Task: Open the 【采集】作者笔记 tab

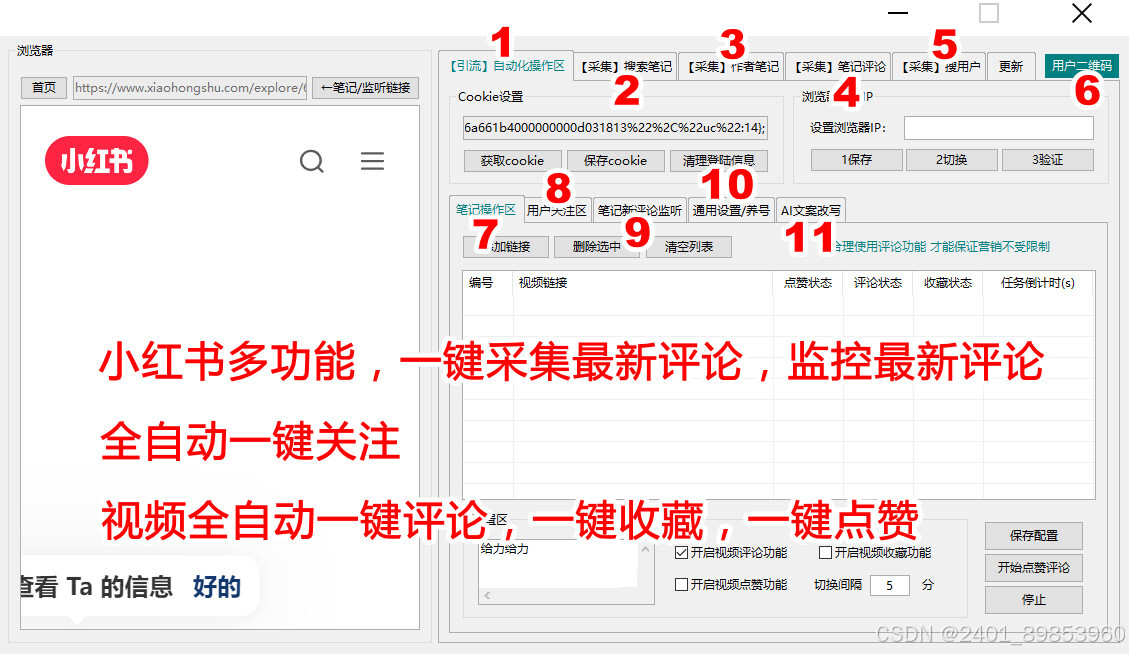Action: coord(732,66)
